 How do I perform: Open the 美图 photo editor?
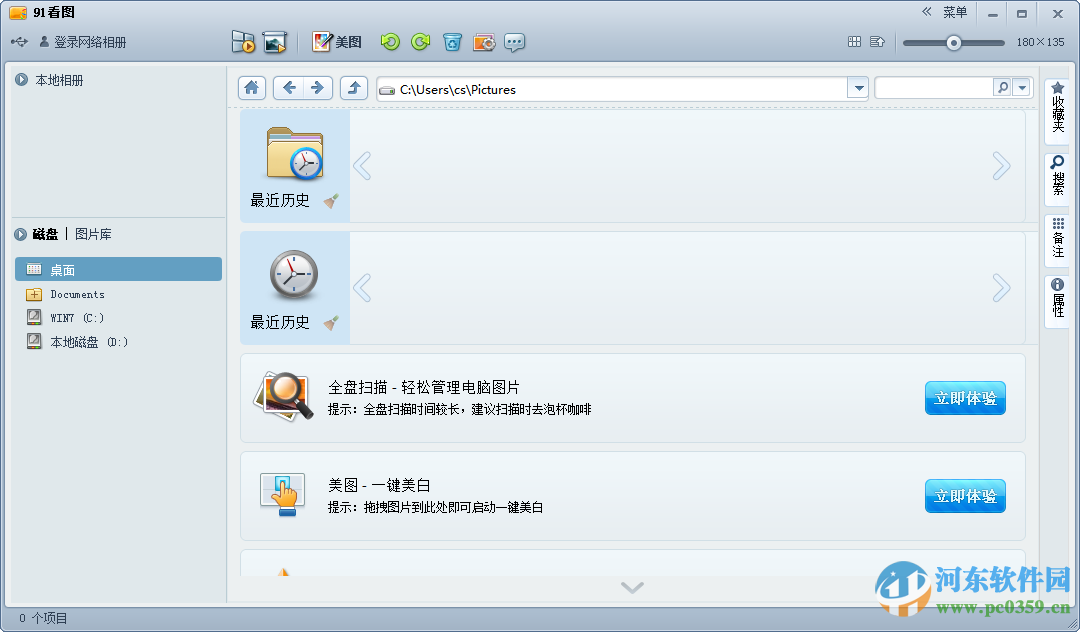click(337, 42)
